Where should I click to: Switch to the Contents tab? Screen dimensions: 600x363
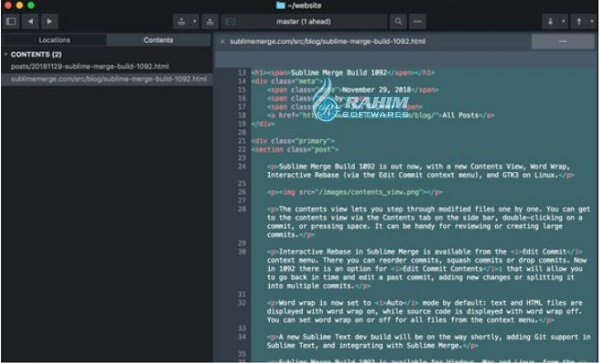click(158, 40)
